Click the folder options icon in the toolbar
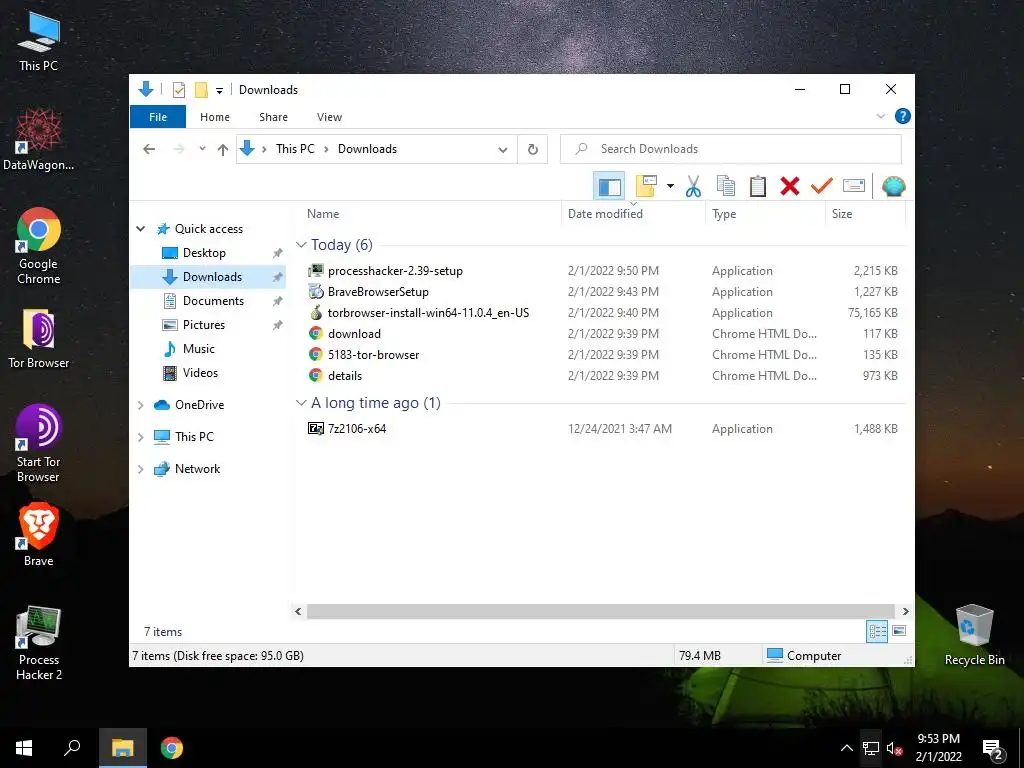The image size is (1024, 768). click(x=646, y=186)
